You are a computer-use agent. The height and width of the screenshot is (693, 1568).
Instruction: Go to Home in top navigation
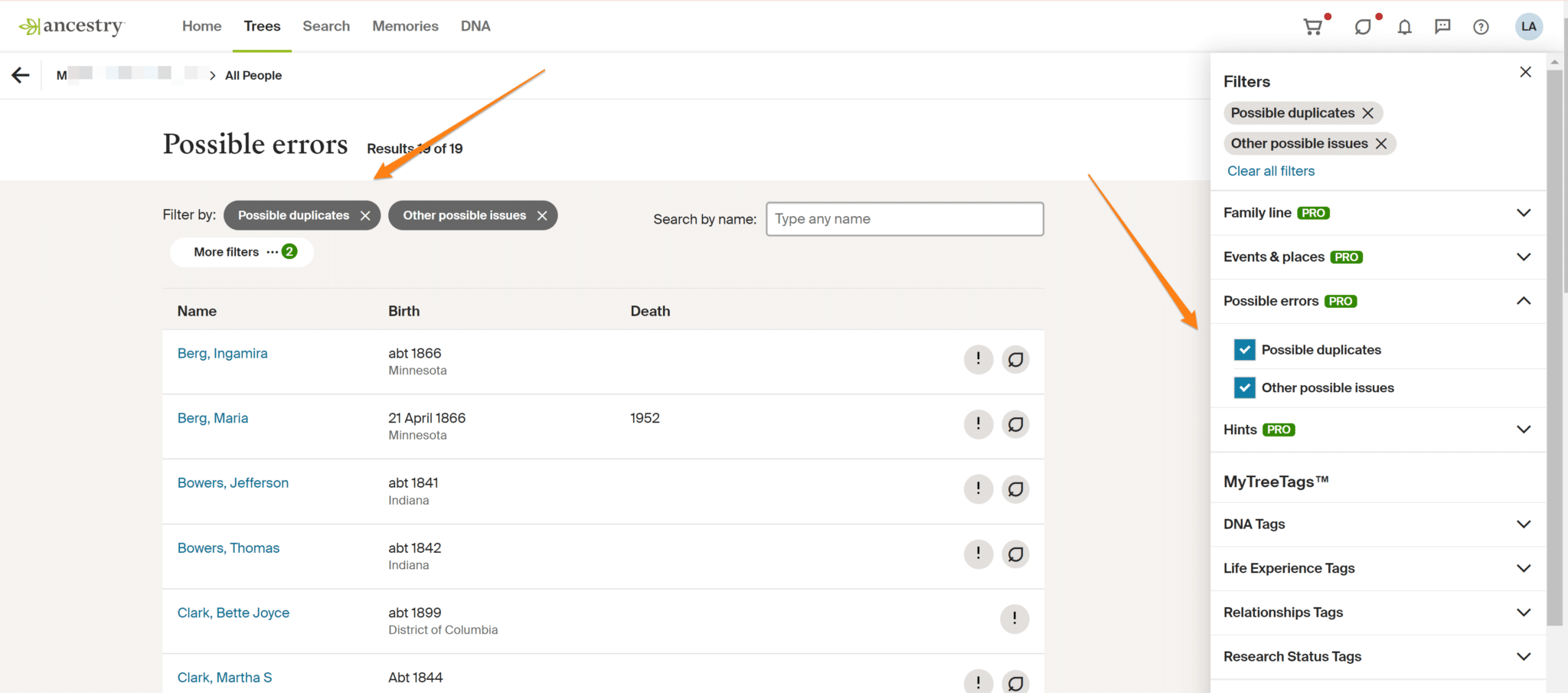click(202, 26)
